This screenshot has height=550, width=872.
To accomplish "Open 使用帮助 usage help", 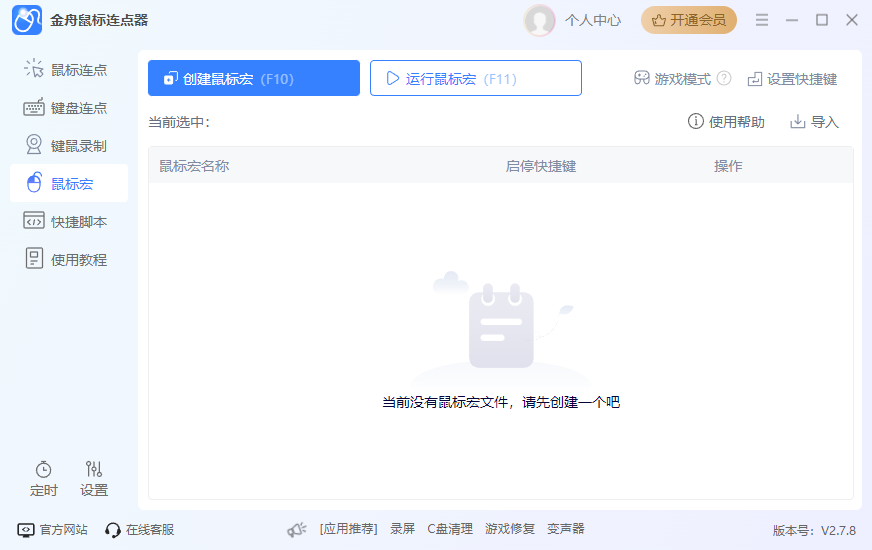I will pos(726,122).
